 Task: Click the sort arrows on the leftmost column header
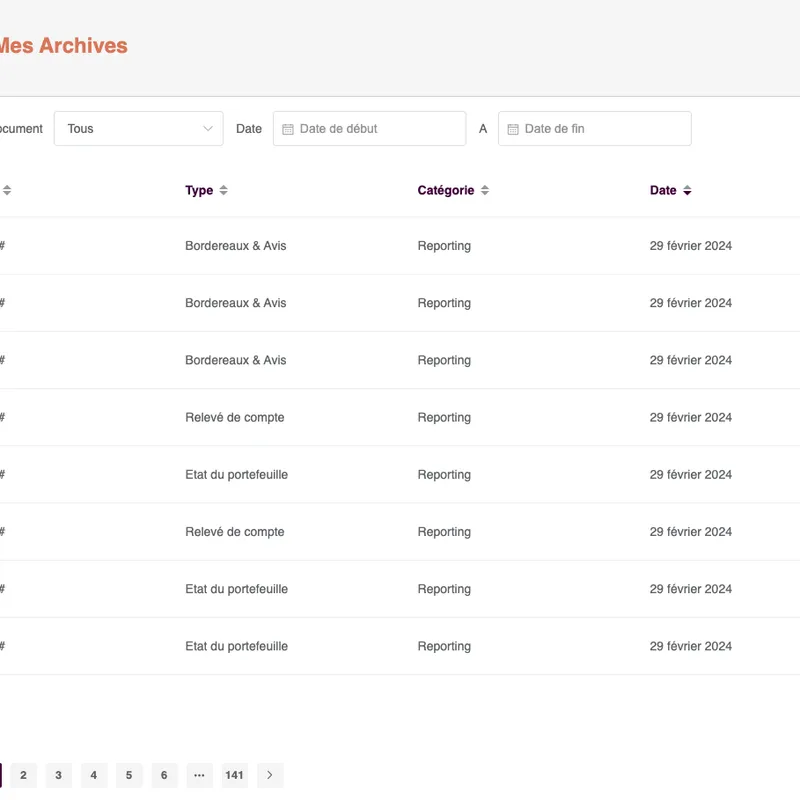coord(8,190)
